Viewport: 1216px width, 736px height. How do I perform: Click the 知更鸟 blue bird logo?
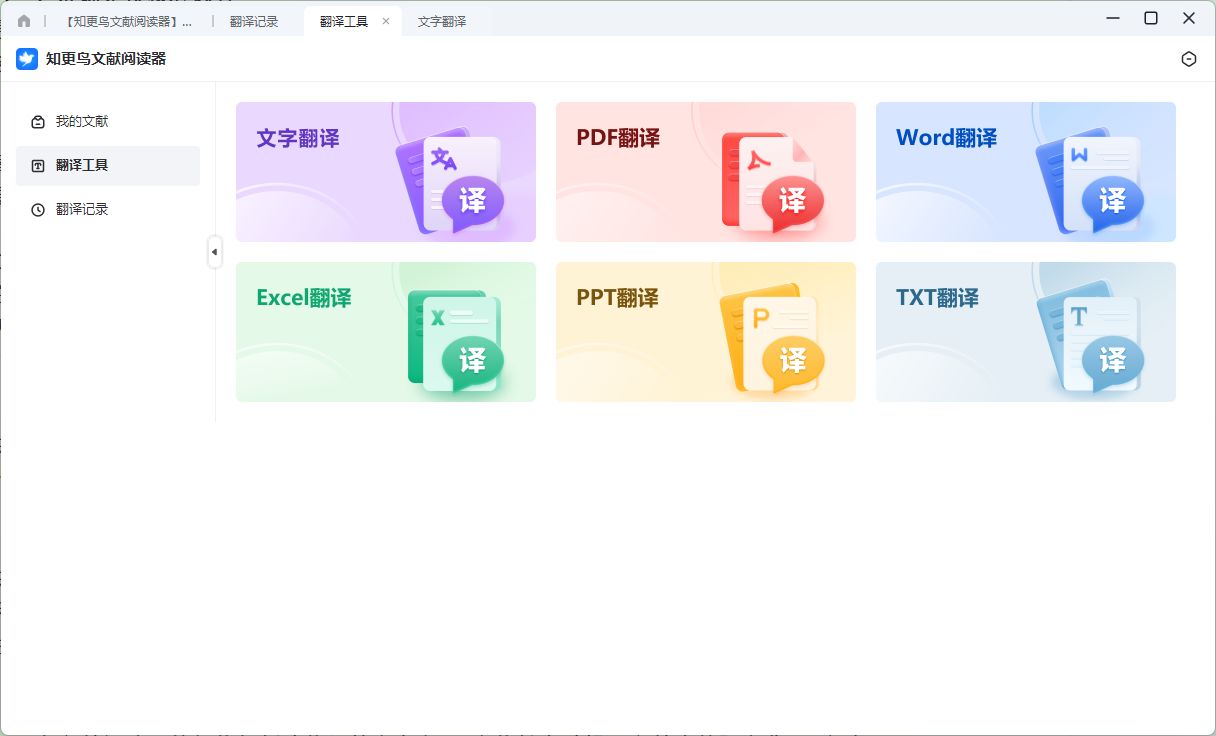(x=27, y=59)
